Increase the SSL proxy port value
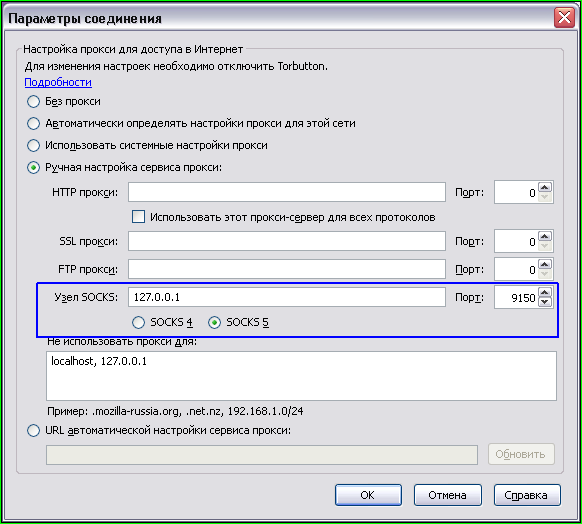This screenshot has width=582, height=524. (x=545, y=237)
